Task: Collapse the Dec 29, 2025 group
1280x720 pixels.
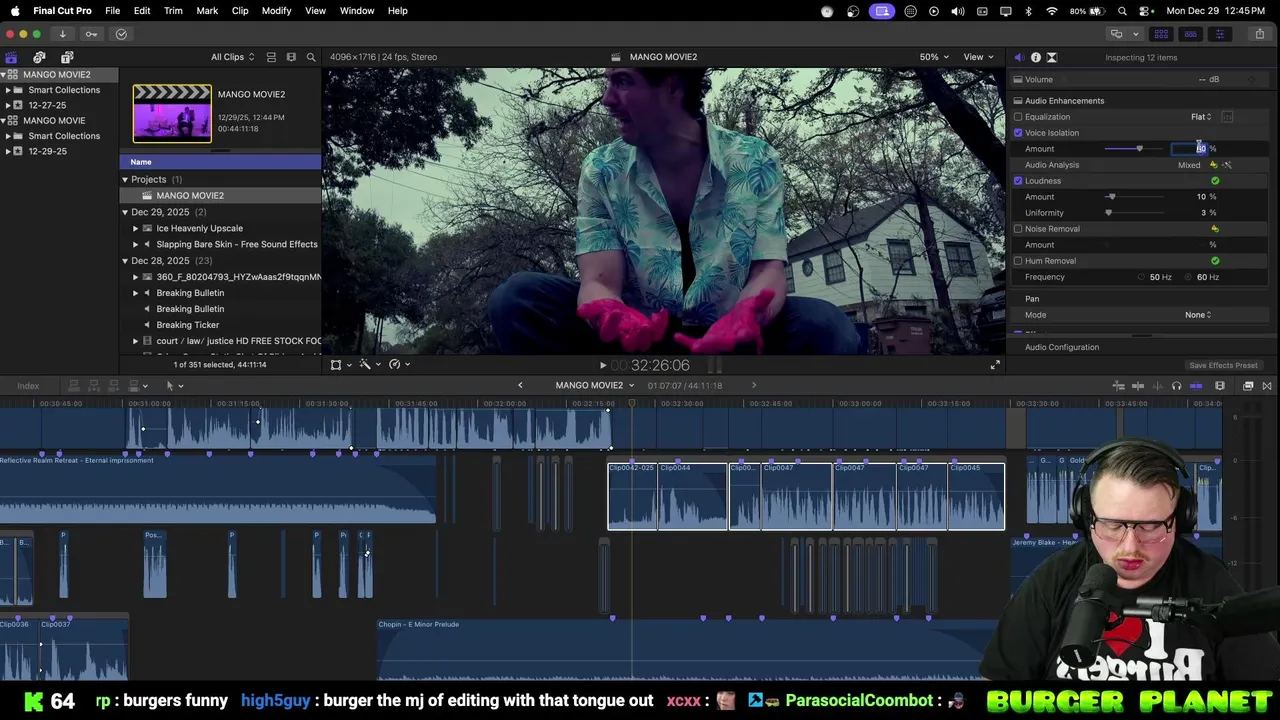Action: [x=125, y=212]
